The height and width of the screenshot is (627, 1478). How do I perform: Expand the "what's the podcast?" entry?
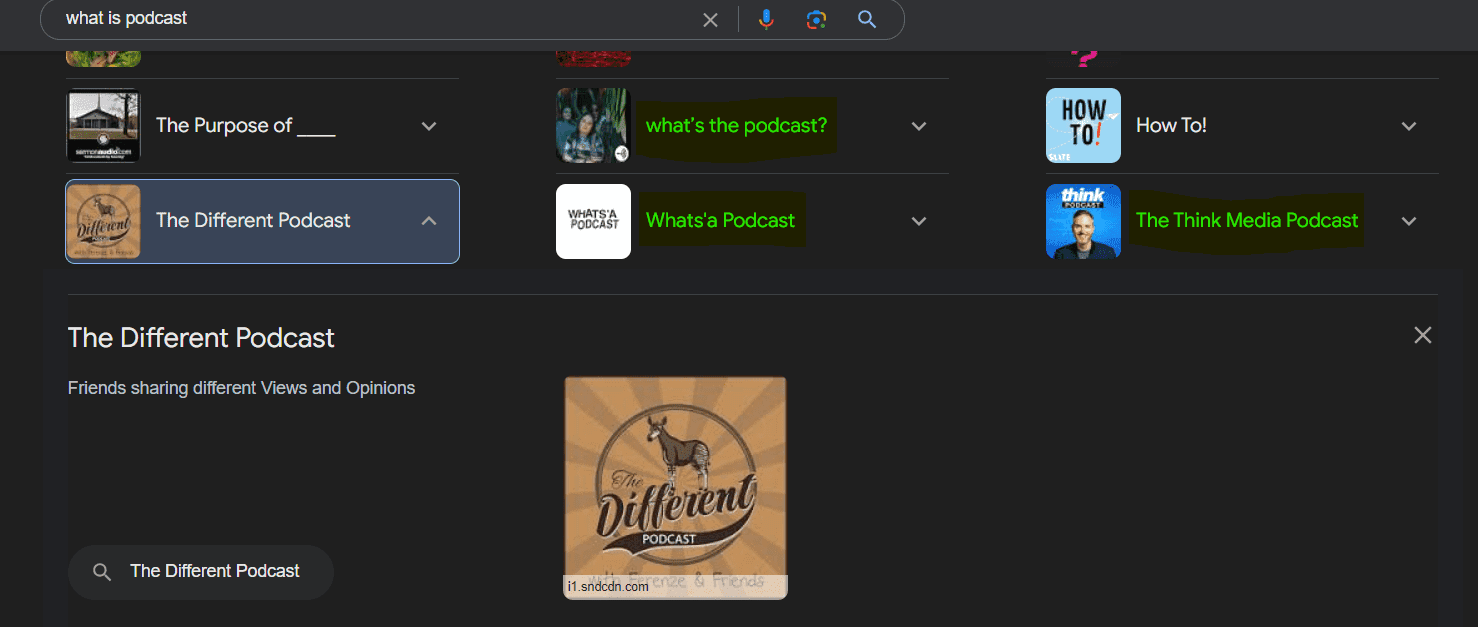click(x=919, y=126)
